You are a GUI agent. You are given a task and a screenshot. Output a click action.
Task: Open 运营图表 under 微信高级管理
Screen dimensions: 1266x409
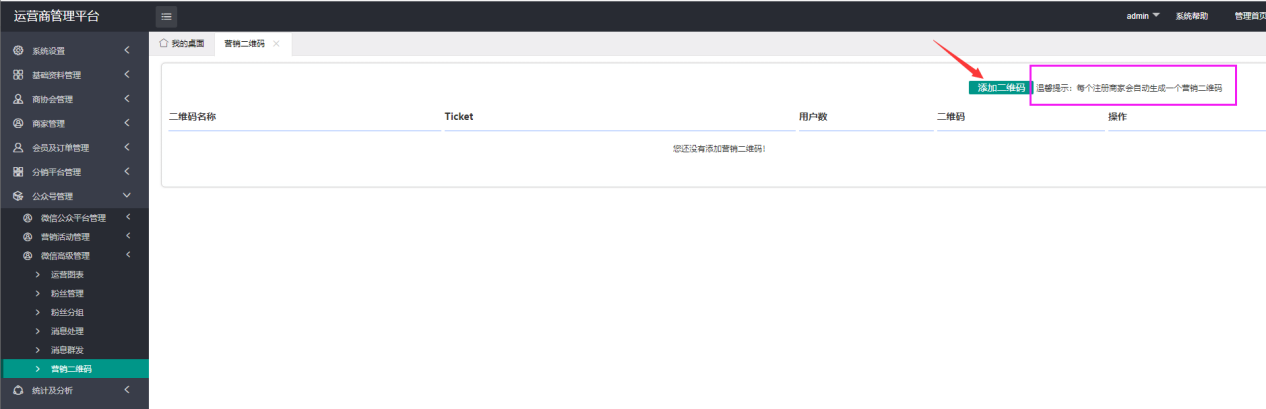(67, 274)
